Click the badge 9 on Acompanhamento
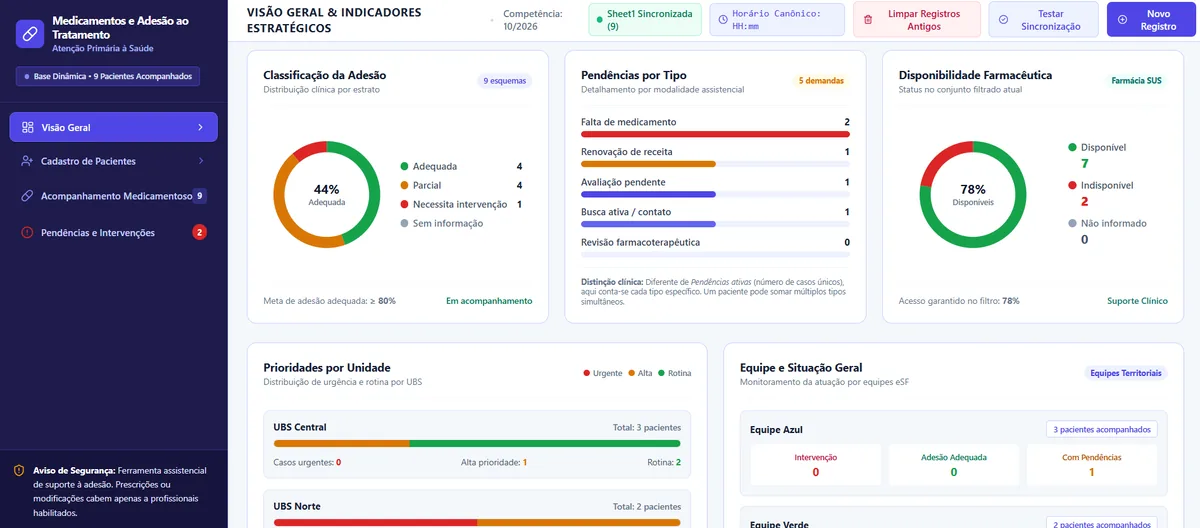1200x528 pixels. tap(200, 196)
